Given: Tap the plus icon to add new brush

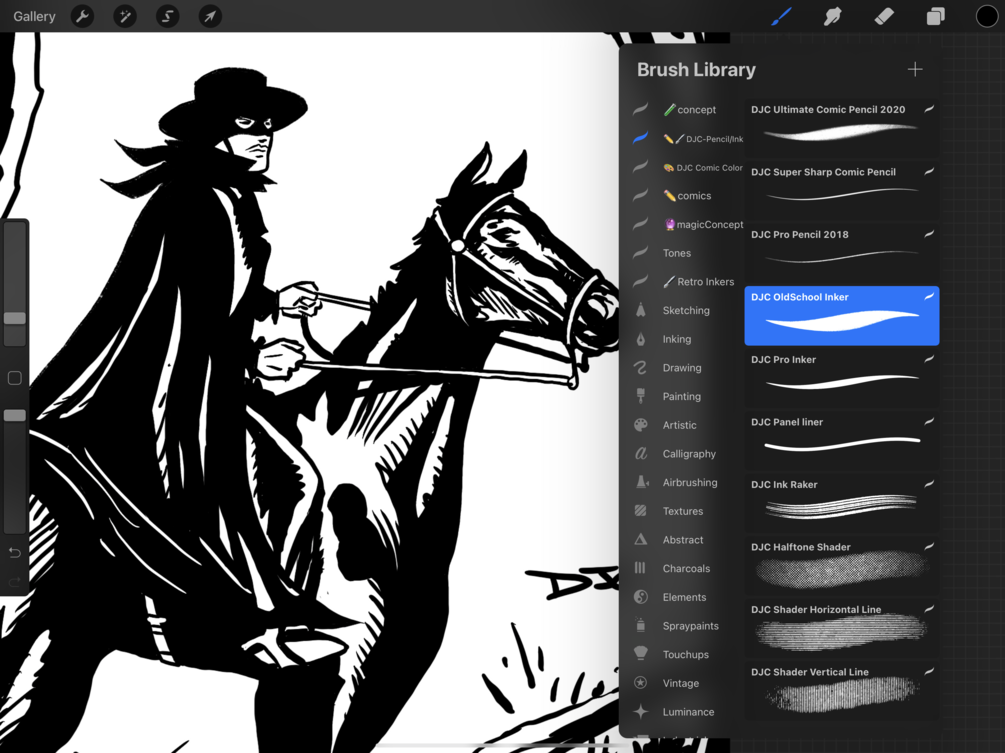Looking at the screenshot, I should coord(915,69).
